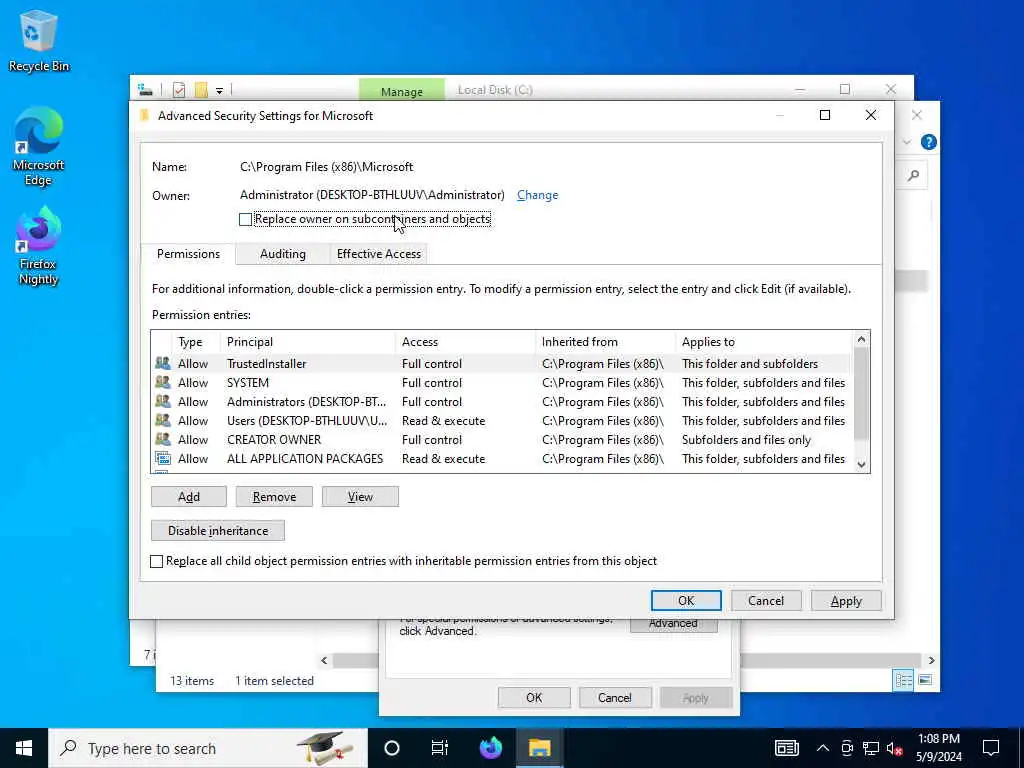Click the Applies to column header
Screen dimensions: 1024x768
pyautogui.click(x=763, y=342)
